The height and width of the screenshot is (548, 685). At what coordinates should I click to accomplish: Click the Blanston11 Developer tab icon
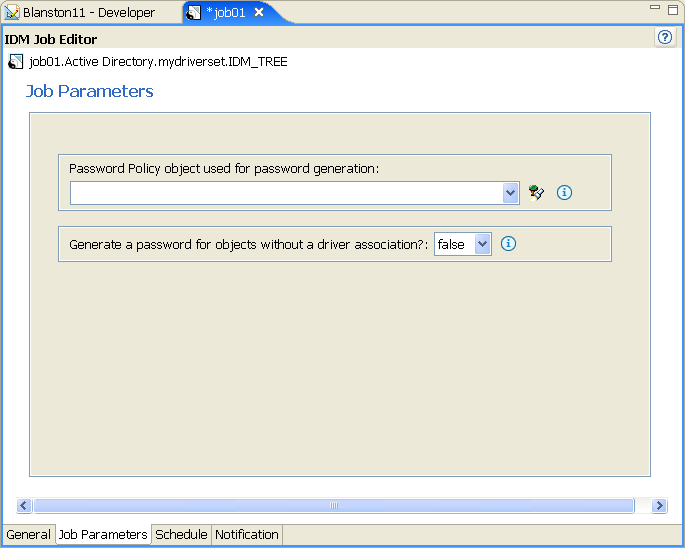click(11, 13)
